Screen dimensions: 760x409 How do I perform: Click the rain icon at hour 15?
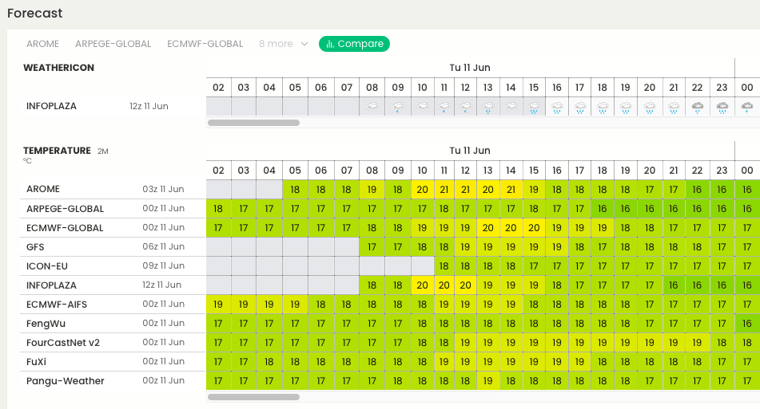(534, 107)
